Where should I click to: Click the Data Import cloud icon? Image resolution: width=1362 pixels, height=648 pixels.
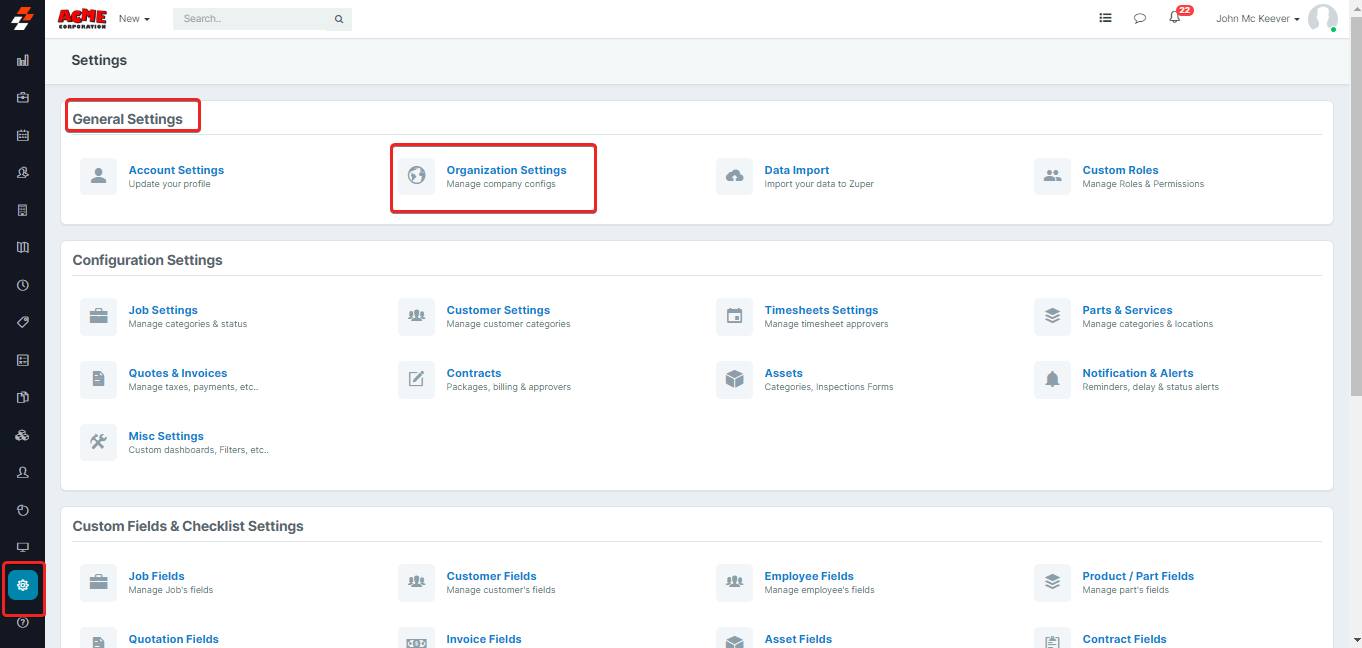coord(734,177)
